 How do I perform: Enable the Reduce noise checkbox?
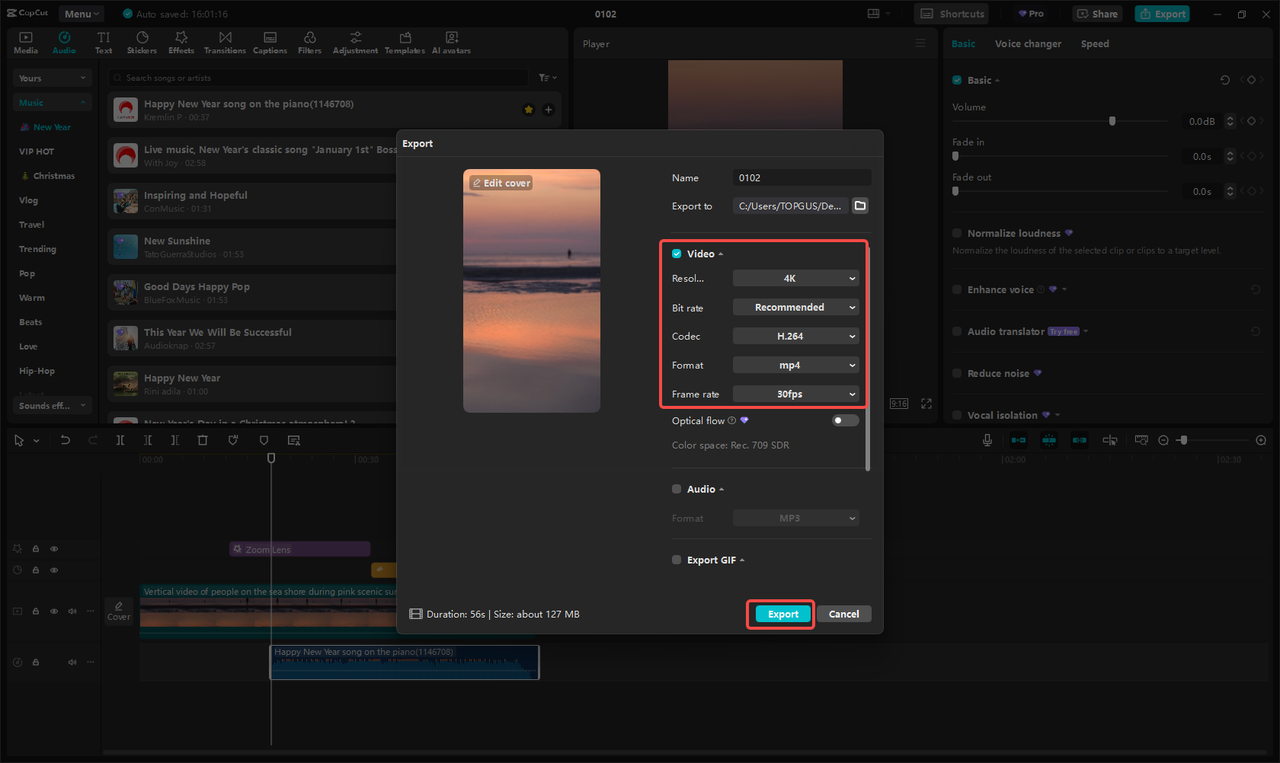(957, 373)
